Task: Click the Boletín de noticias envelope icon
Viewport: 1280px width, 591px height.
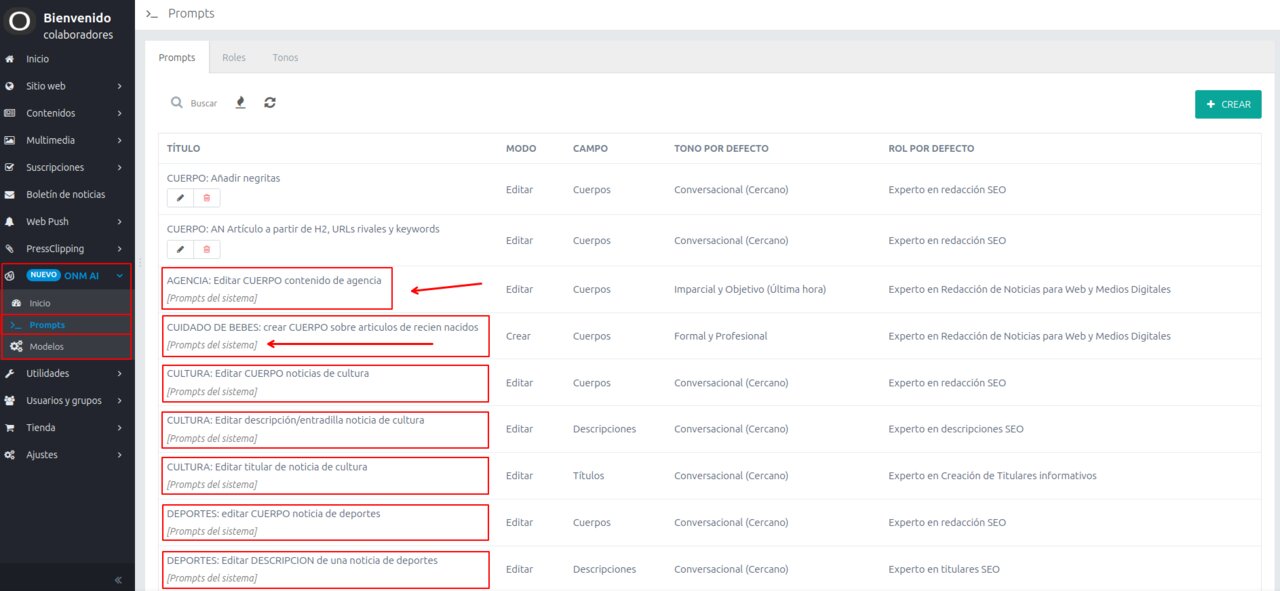Action: [10, 194]
